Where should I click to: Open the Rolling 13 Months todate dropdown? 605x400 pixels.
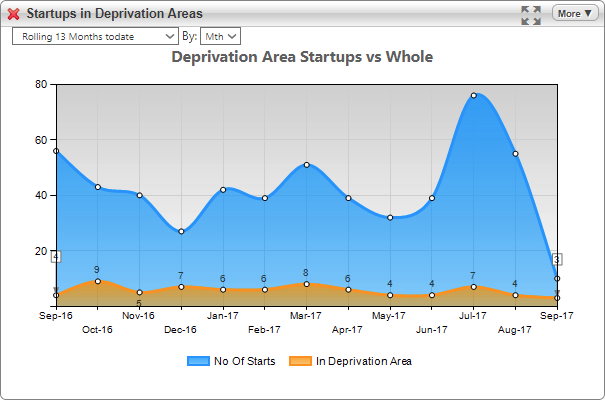pyautogui.click(x=95, y=36)
